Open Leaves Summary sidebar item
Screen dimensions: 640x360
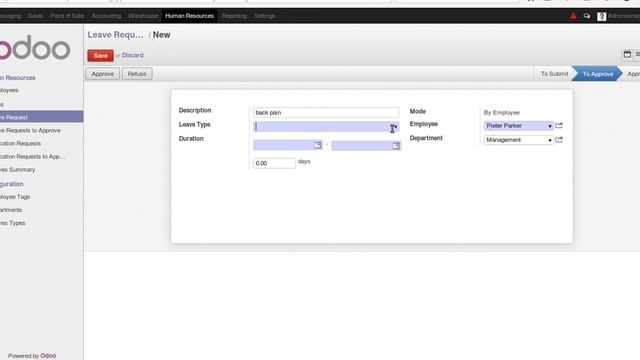18,169
